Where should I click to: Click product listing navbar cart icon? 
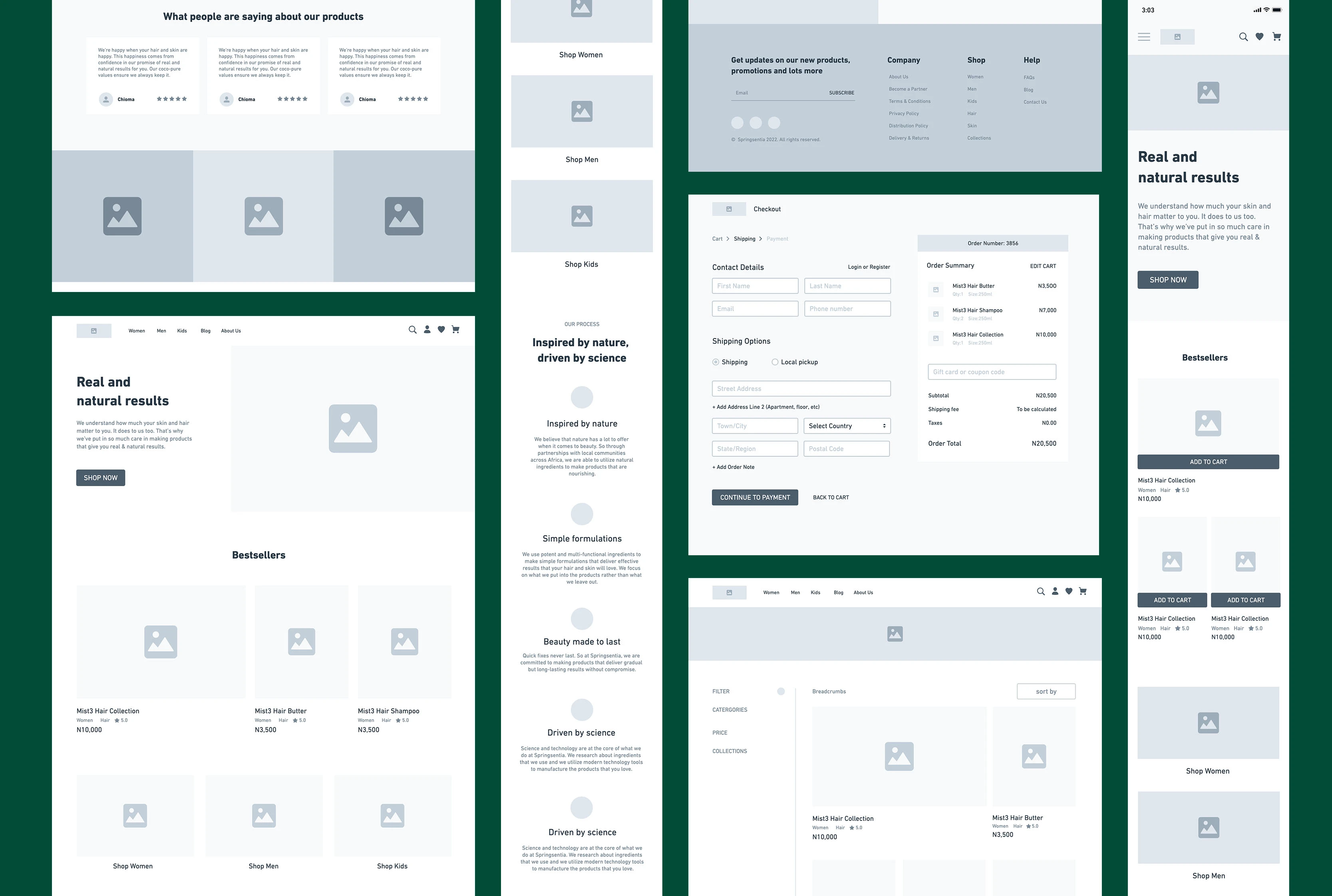tap(1082, 592)
